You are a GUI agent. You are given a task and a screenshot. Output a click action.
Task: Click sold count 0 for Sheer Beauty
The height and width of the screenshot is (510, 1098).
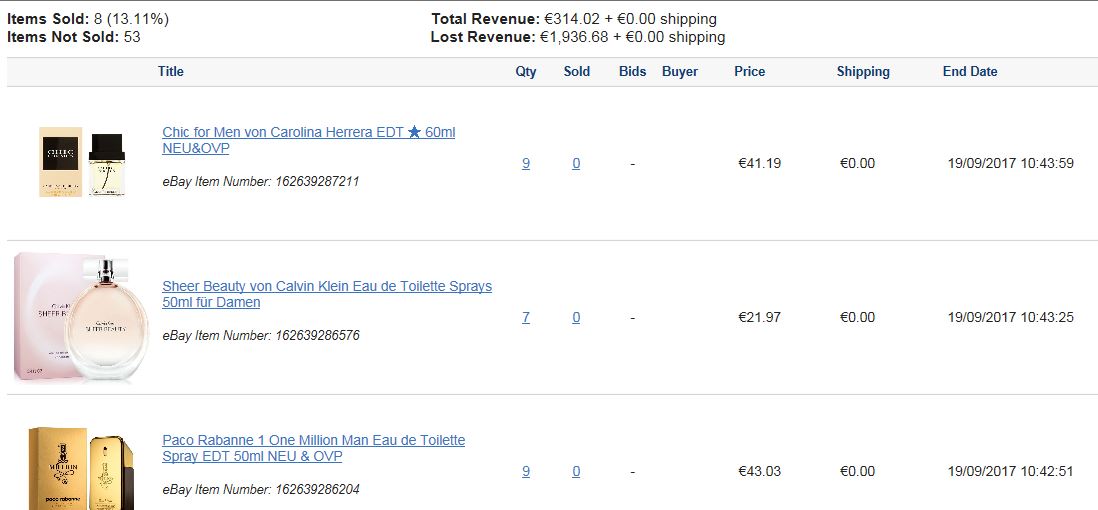pos(576,317)
